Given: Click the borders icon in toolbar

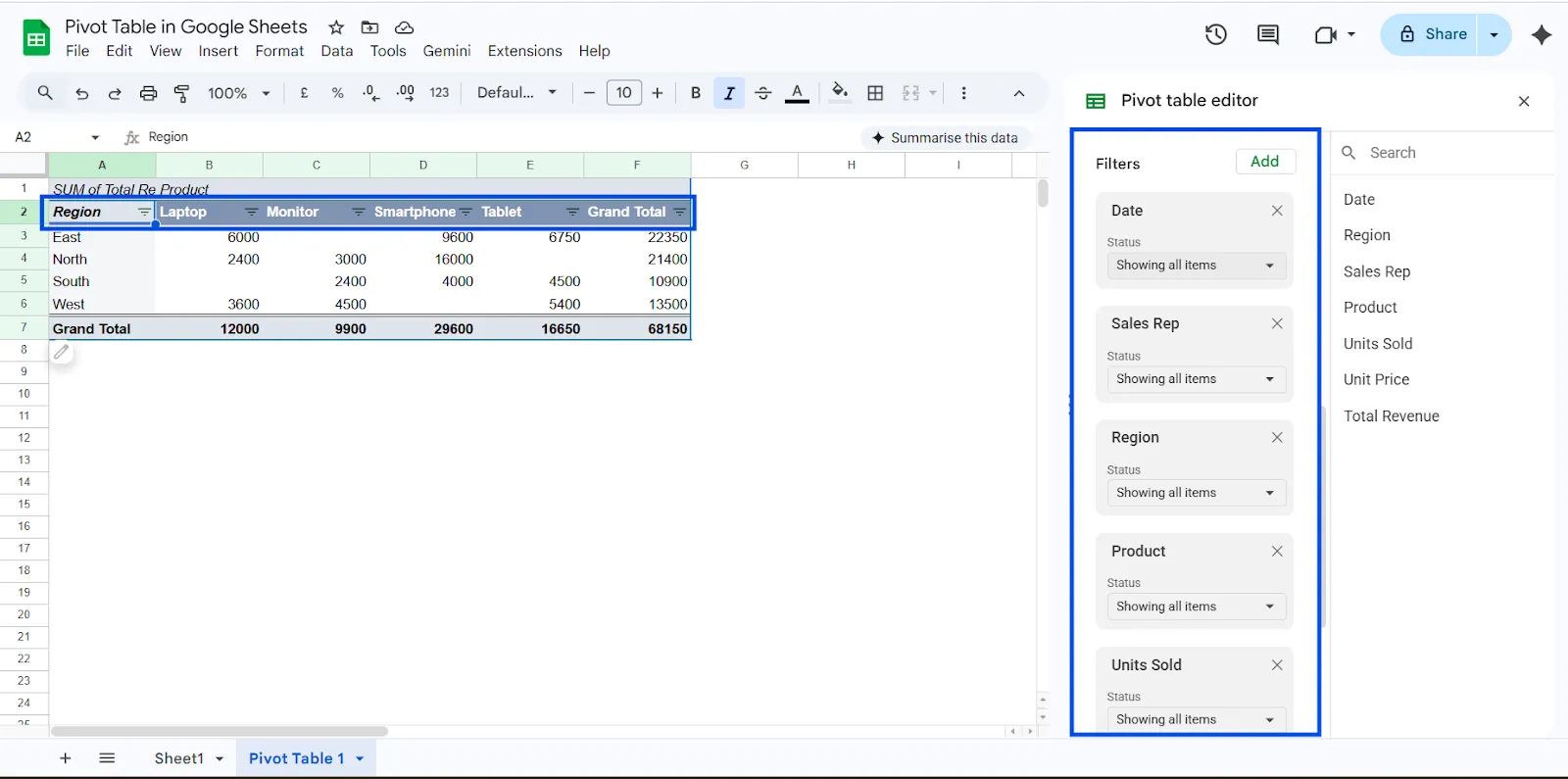Looking at the screenshot, I should (875, 93).
